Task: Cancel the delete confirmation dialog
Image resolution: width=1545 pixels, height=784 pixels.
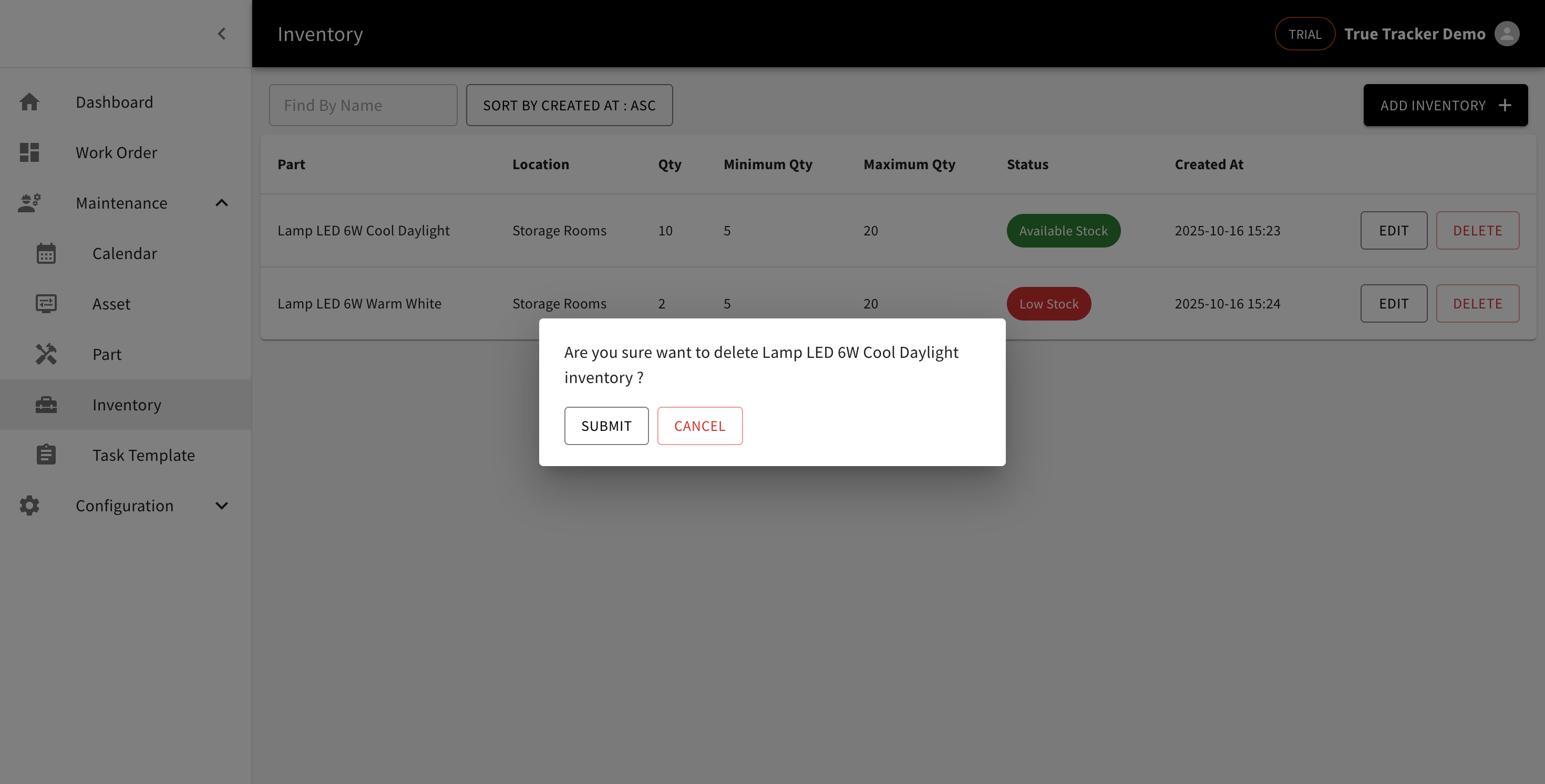Action: point(700,426)
